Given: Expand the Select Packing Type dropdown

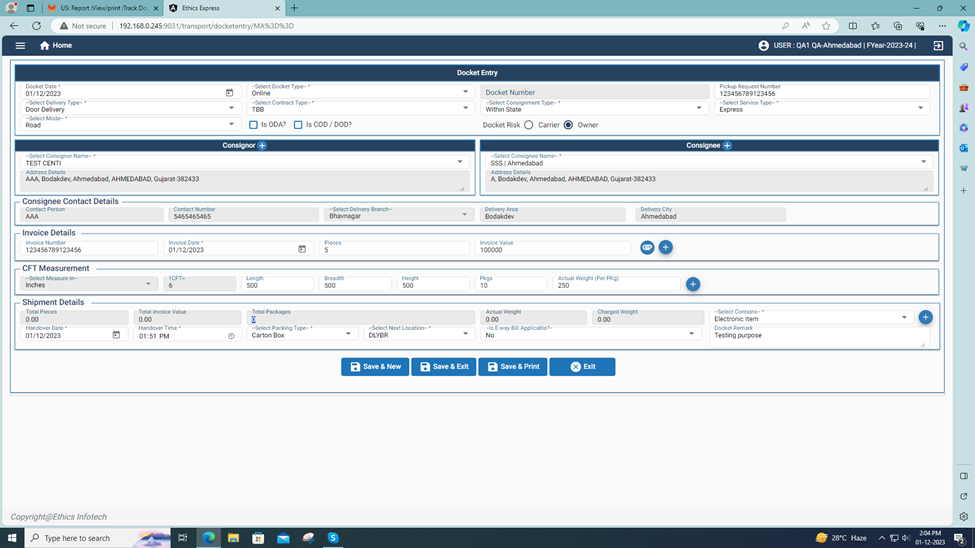Looking at the screenshot, I should coord(348,334).
